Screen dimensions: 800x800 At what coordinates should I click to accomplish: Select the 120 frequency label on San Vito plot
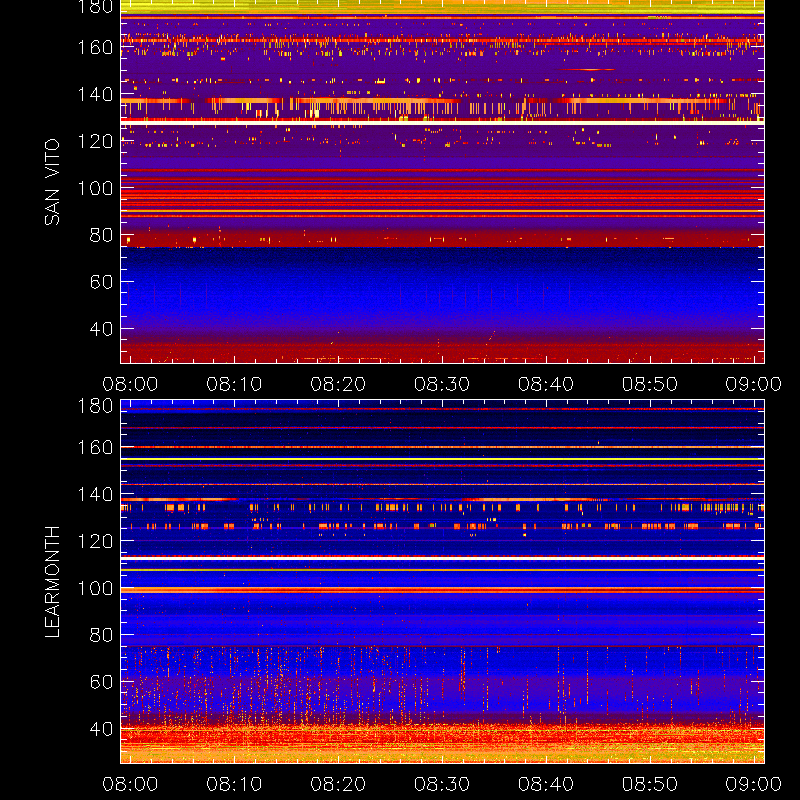[95, 141]
